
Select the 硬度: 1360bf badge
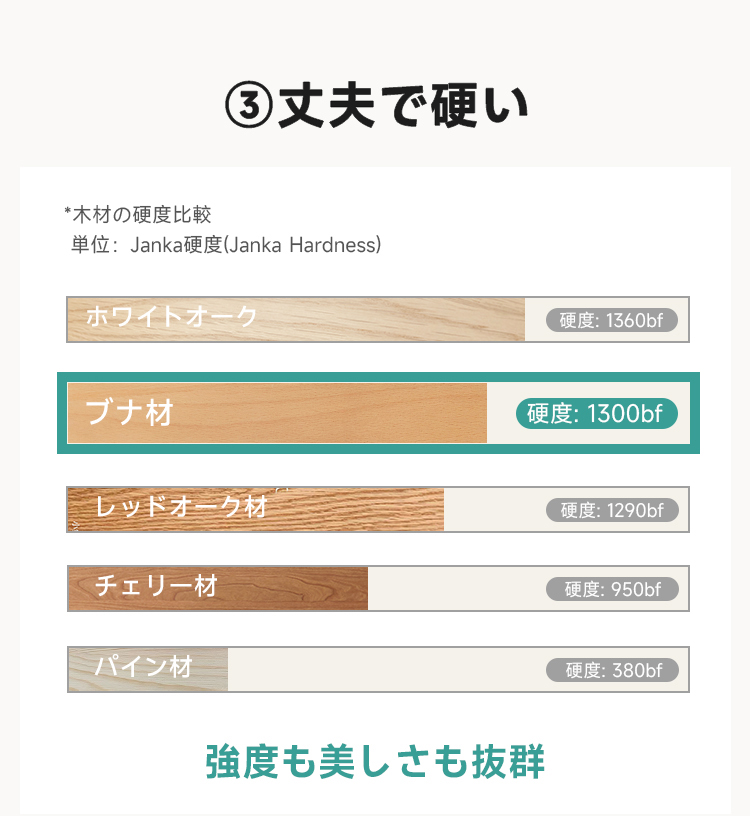point(612,320)
